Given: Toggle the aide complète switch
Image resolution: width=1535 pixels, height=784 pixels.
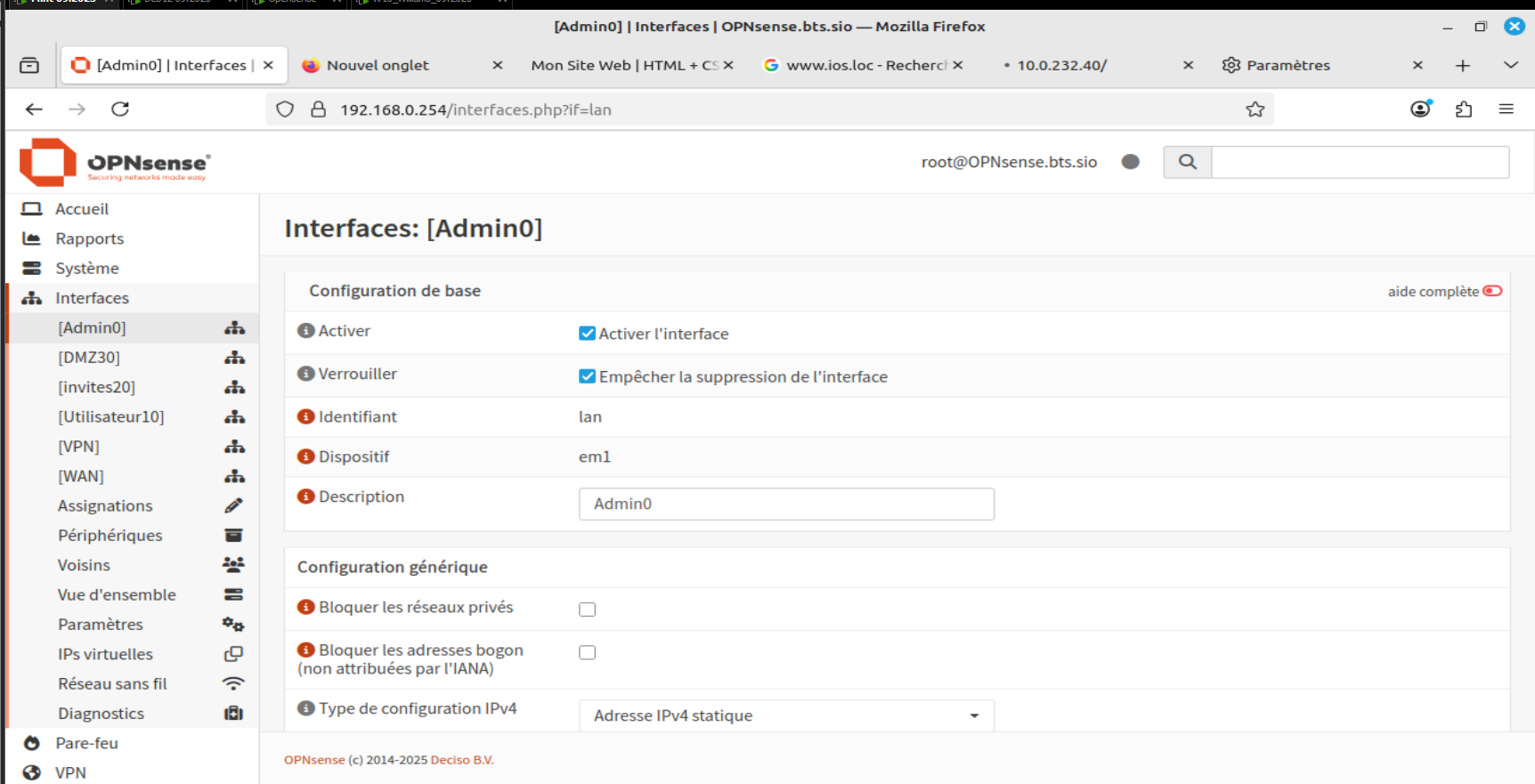Looking at the screenshot, I should tap(1492, 291).
